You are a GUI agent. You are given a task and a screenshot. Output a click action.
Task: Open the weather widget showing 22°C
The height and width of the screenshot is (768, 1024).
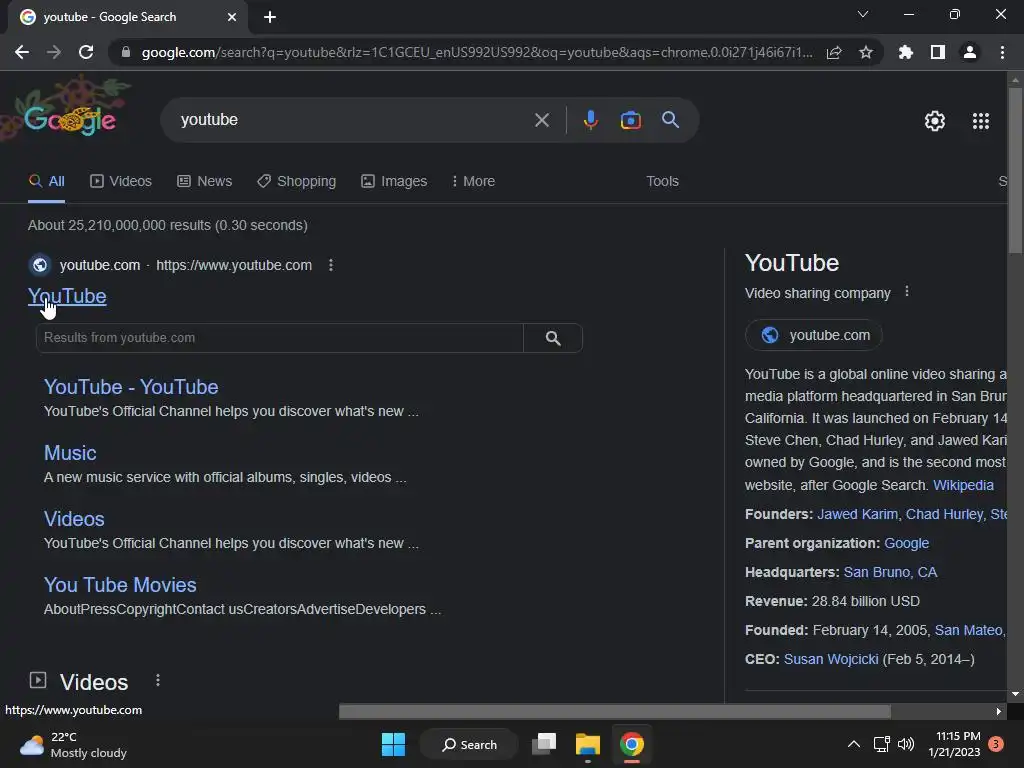(73, 744)
